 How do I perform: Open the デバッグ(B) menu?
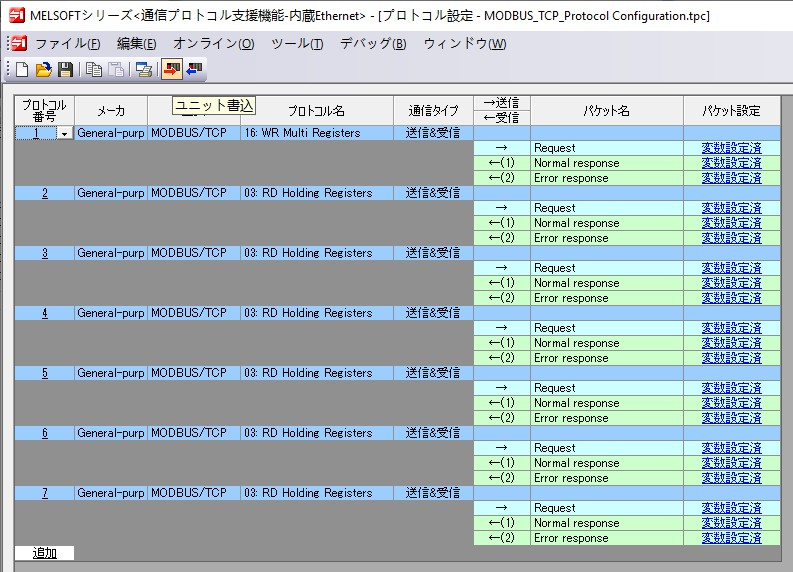(x=373, y=44)
